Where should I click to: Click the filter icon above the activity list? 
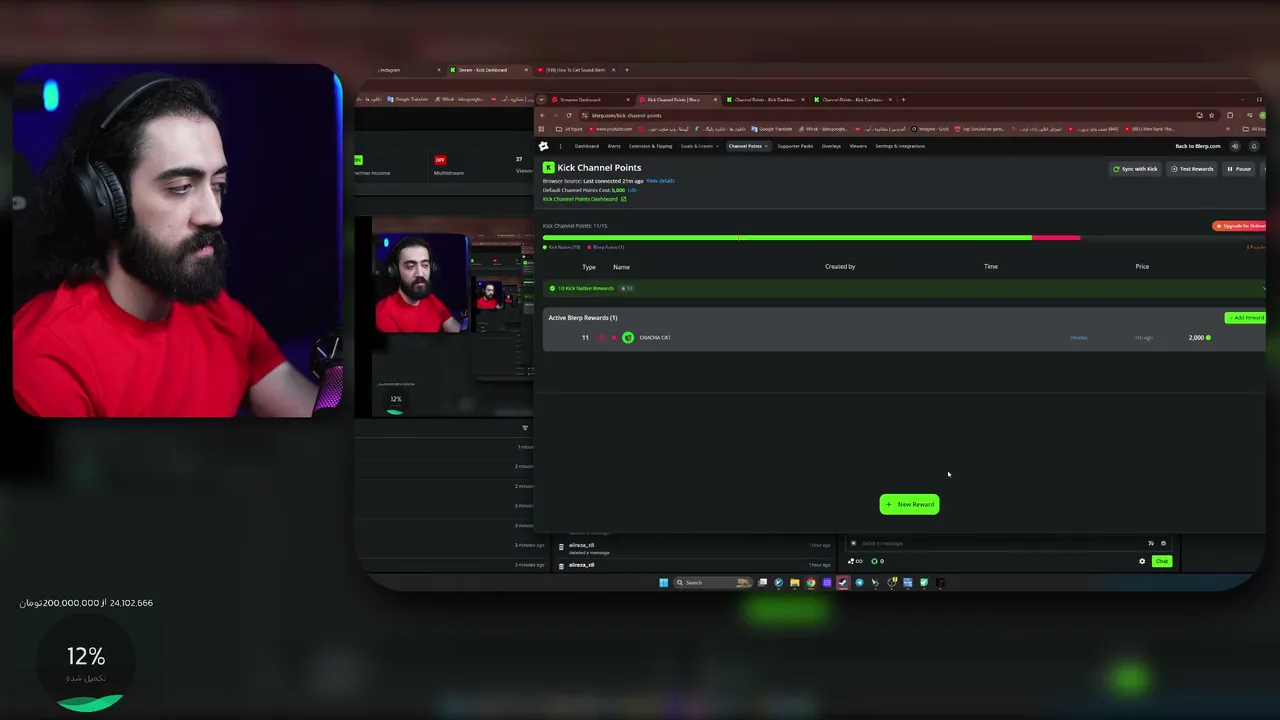point(525,428)
